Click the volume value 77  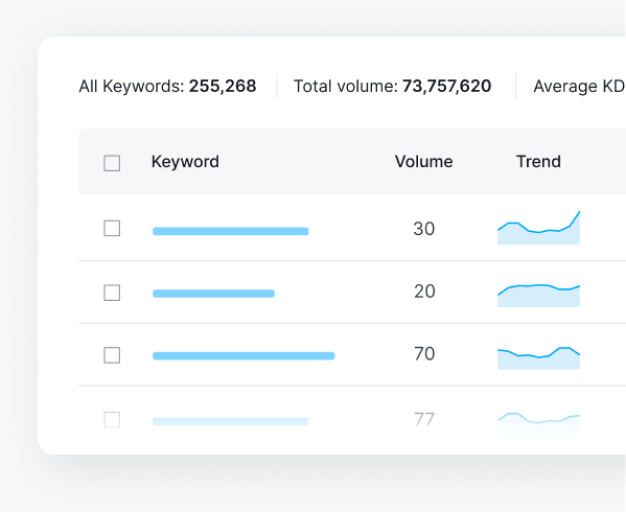pos(424,419)
